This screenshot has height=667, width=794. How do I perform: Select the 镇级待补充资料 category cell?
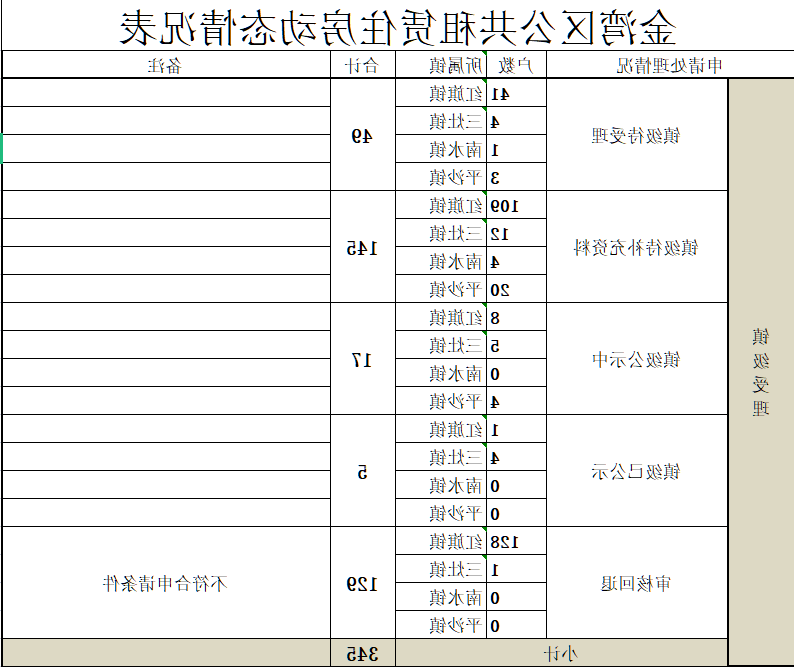[637, 247]
